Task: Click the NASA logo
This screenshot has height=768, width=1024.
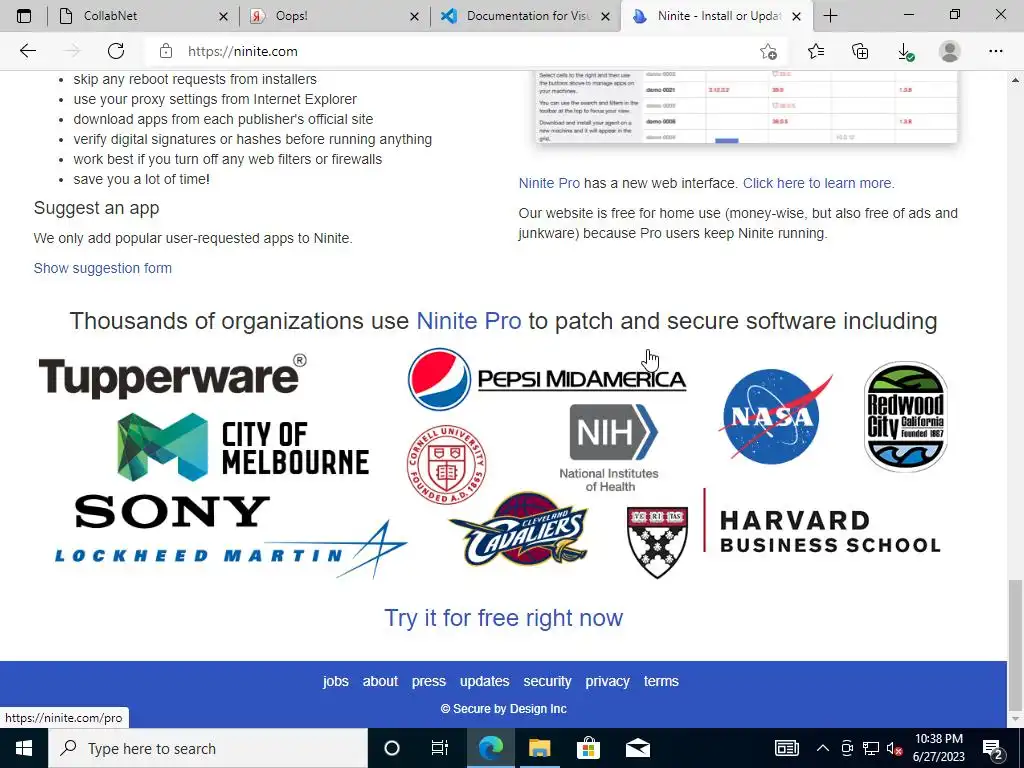Action: tap(775, 417)
